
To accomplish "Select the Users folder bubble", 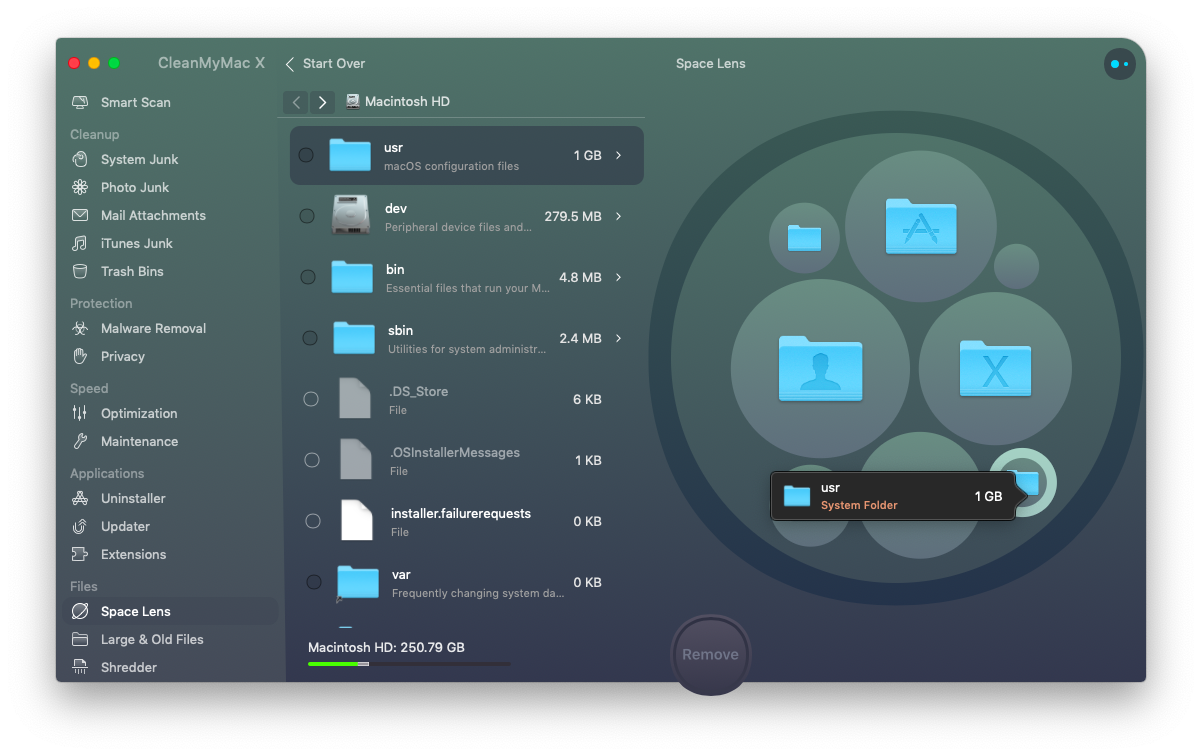I will point(820,368).
